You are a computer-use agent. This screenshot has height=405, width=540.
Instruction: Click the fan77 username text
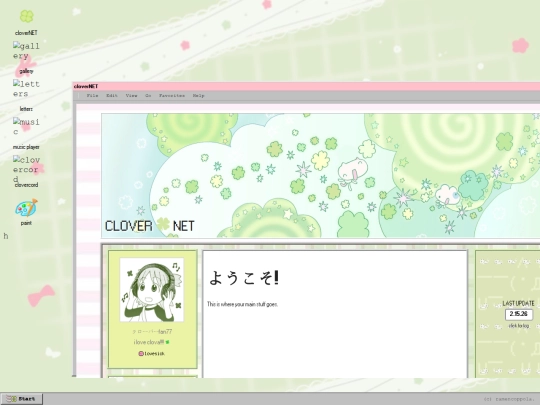pos(152,332)
